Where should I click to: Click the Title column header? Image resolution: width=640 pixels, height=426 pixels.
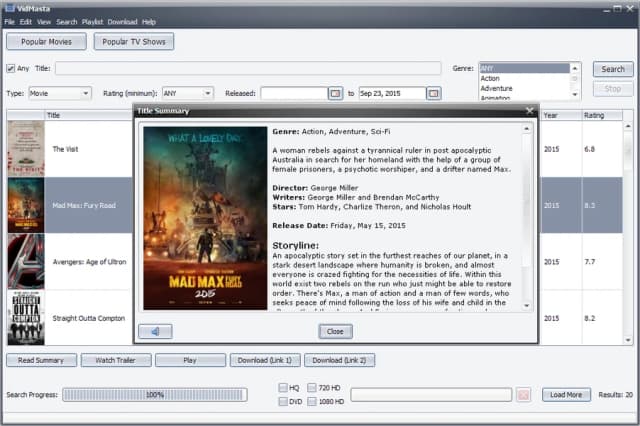(x=89, y=115)
